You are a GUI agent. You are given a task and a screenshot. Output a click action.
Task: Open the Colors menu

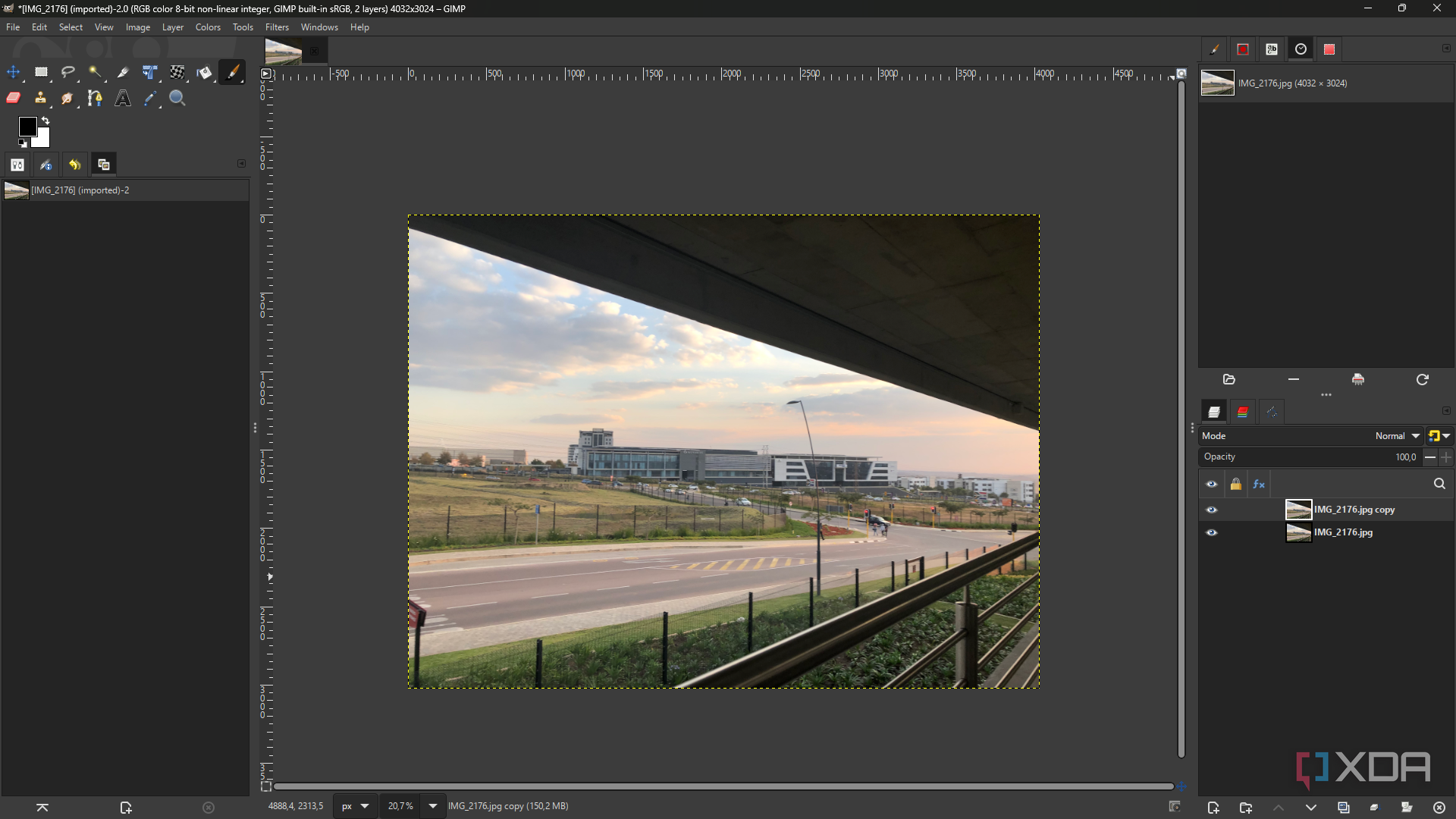coord(208,27)
